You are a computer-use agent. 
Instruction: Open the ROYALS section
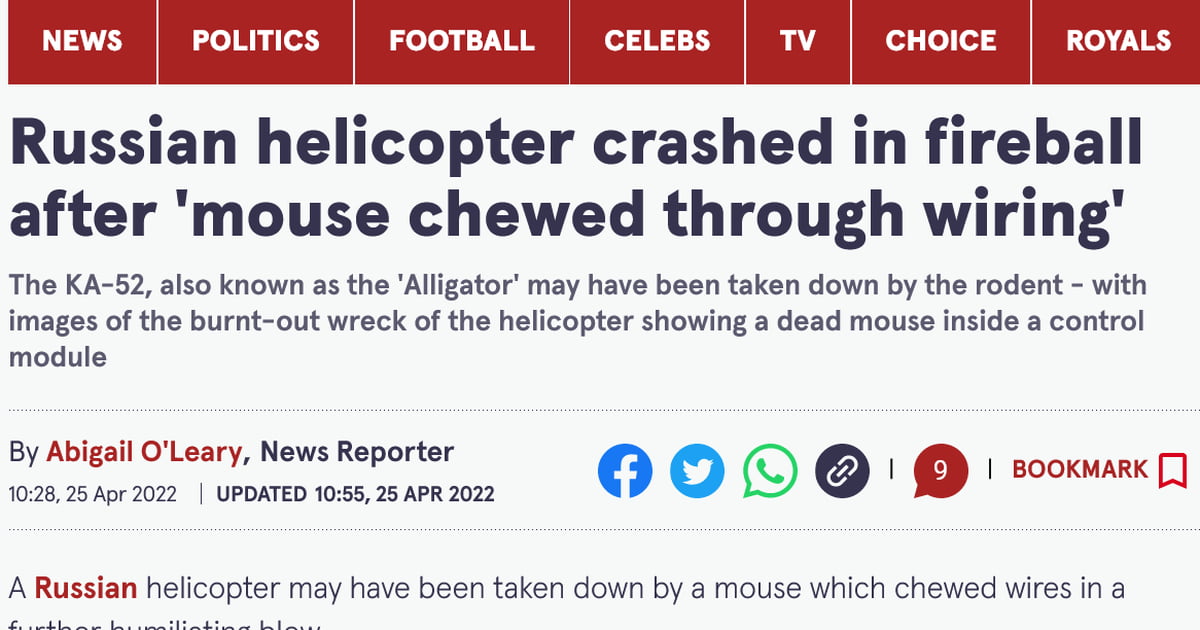coord(1120,41)
